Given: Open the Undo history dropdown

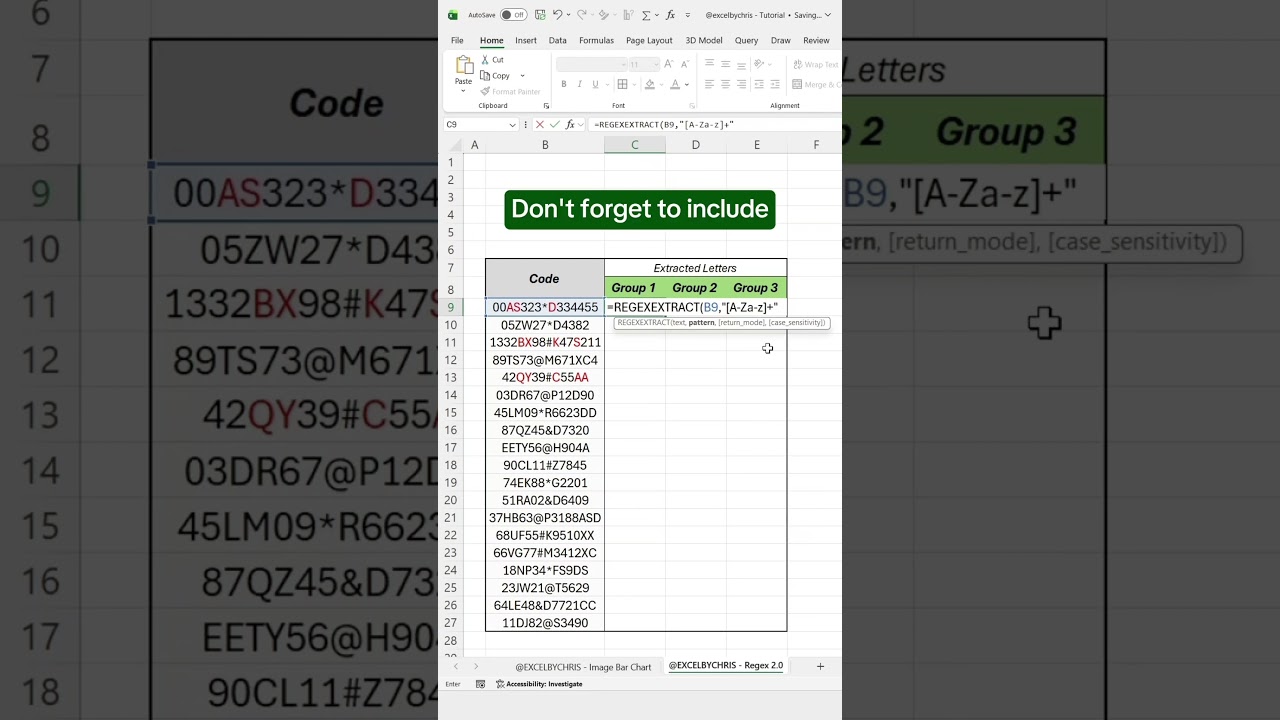Looking at the screenshot, I should tap(568, 15).
